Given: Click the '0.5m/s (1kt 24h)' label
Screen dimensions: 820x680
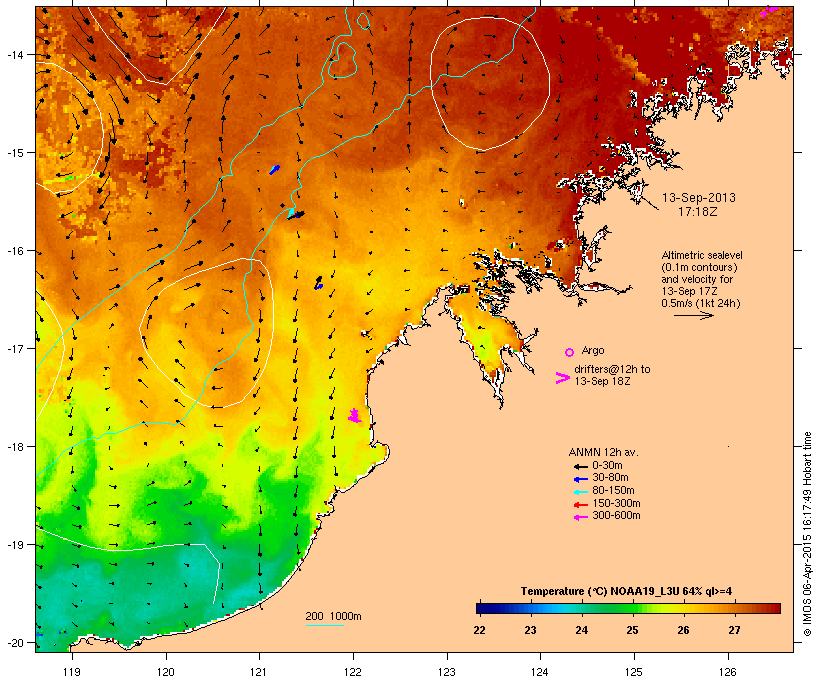Looking at the screenshot, I should click(x=701, y=303).
